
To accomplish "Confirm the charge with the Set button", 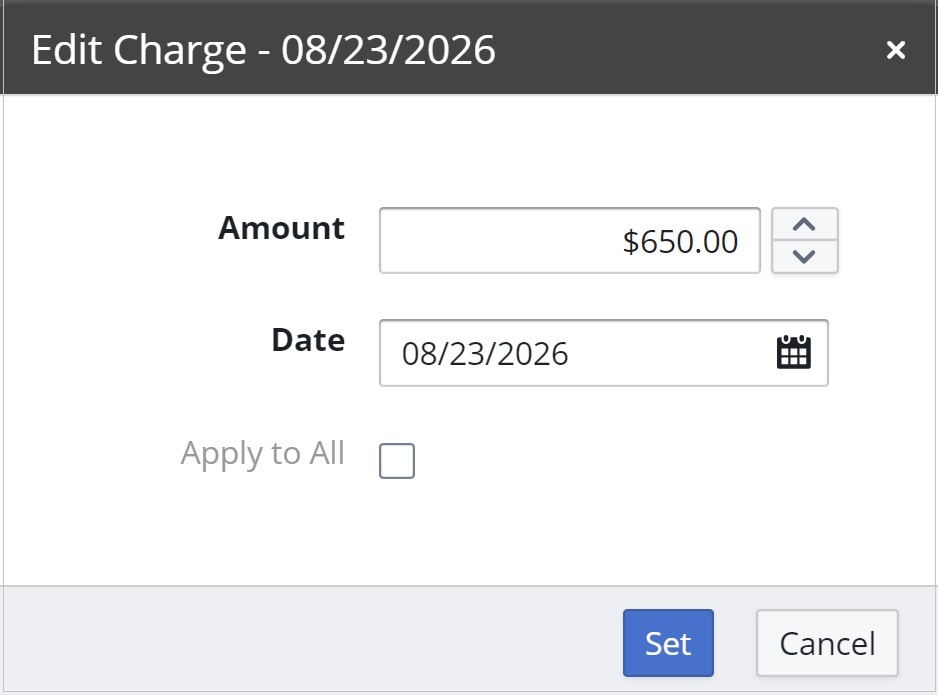I will point(668,643).
